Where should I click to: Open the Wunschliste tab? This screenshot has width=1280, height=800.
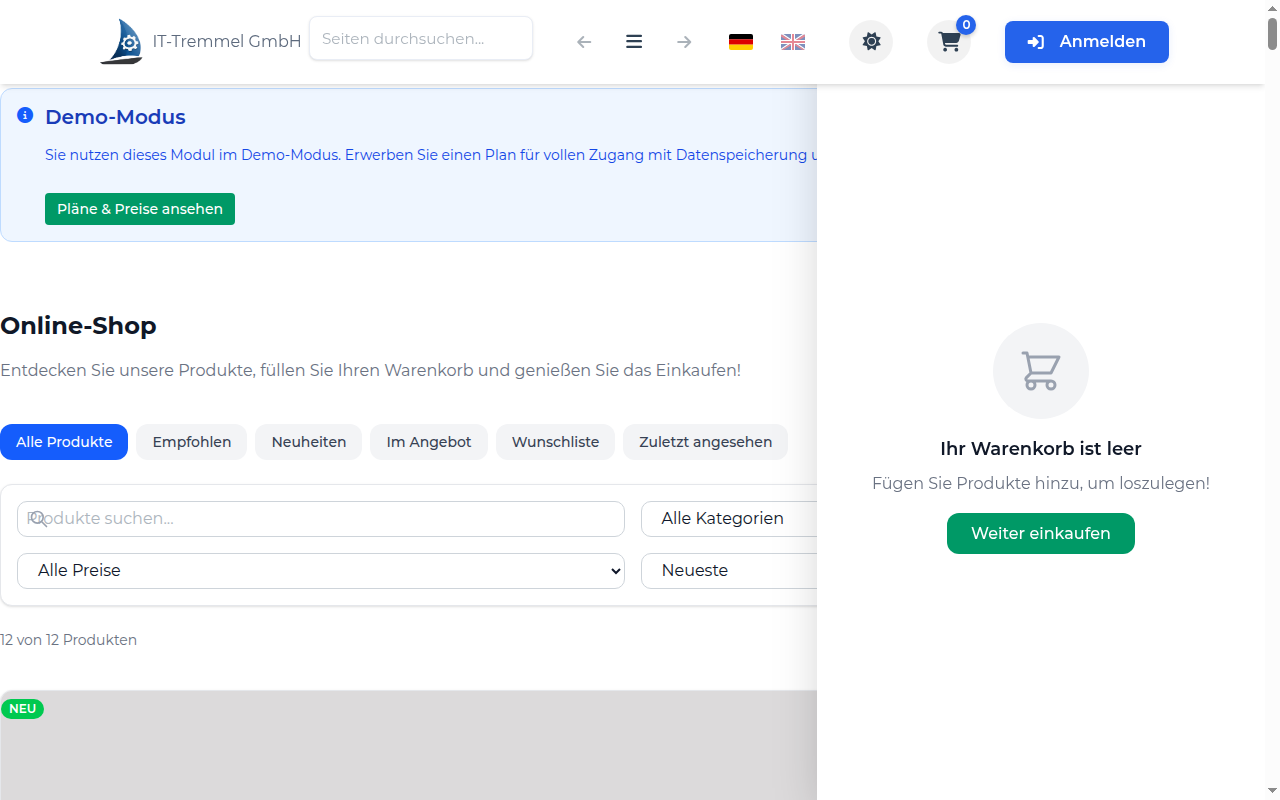[x=556, y=442]
